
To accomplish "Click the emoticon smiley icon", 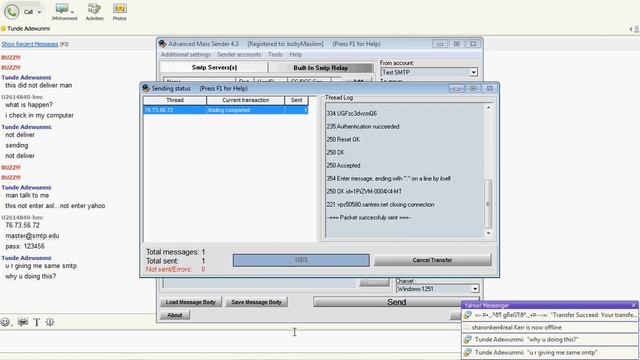I will pos(5,322).
